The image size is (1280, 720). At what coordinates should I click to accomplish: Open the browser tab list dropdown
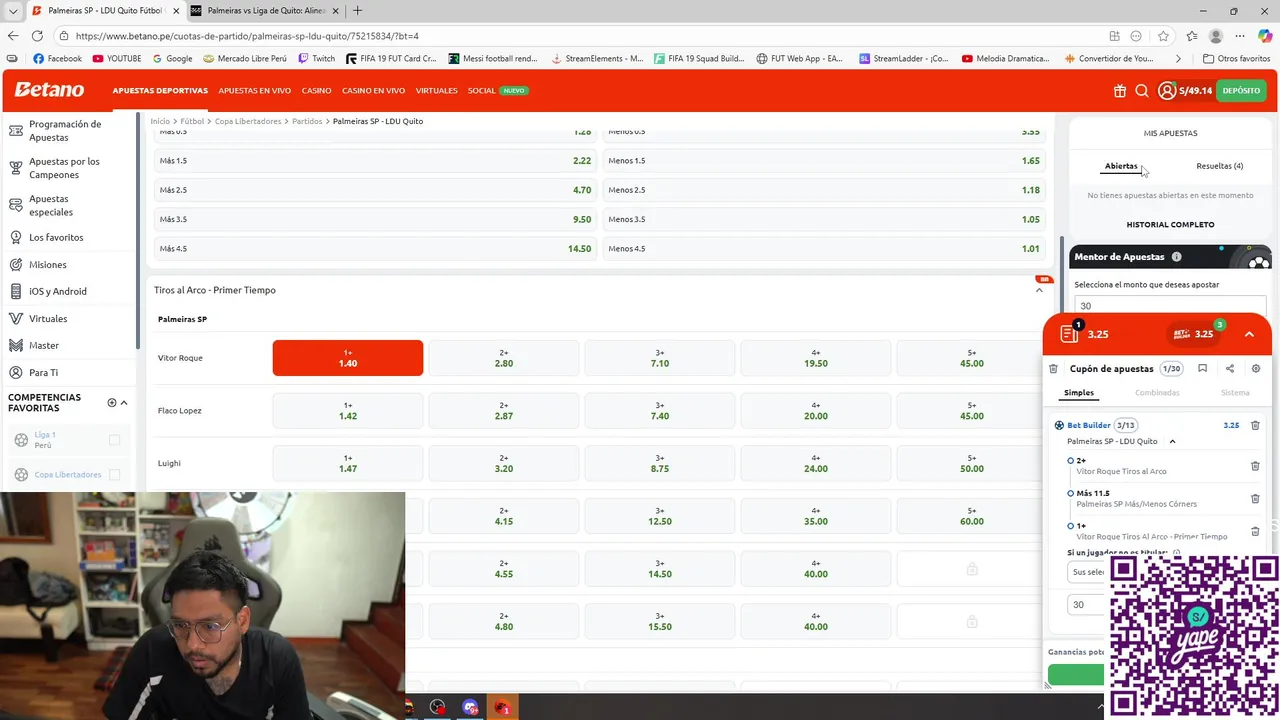click(13, 11)
